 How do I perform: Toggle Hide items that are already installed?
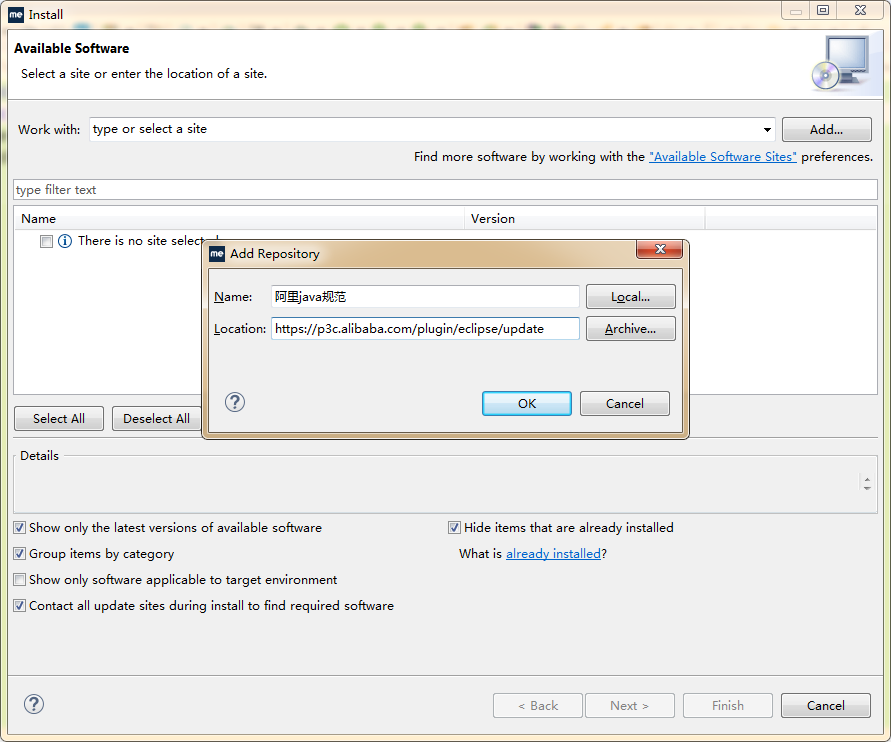click(x=454, y=528)
